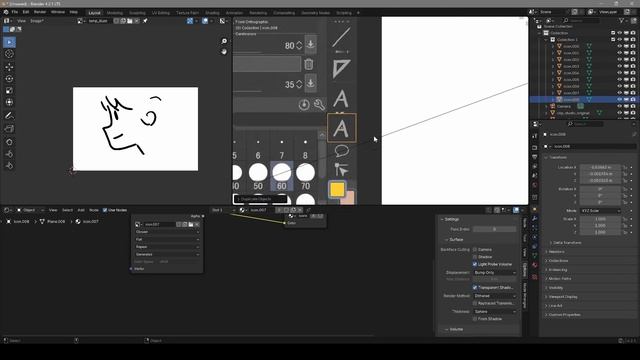This screenshot has width=640, height=360.
Task: Select the Rip Region tool
Action: pyautogui.click(x=9, y=129)
